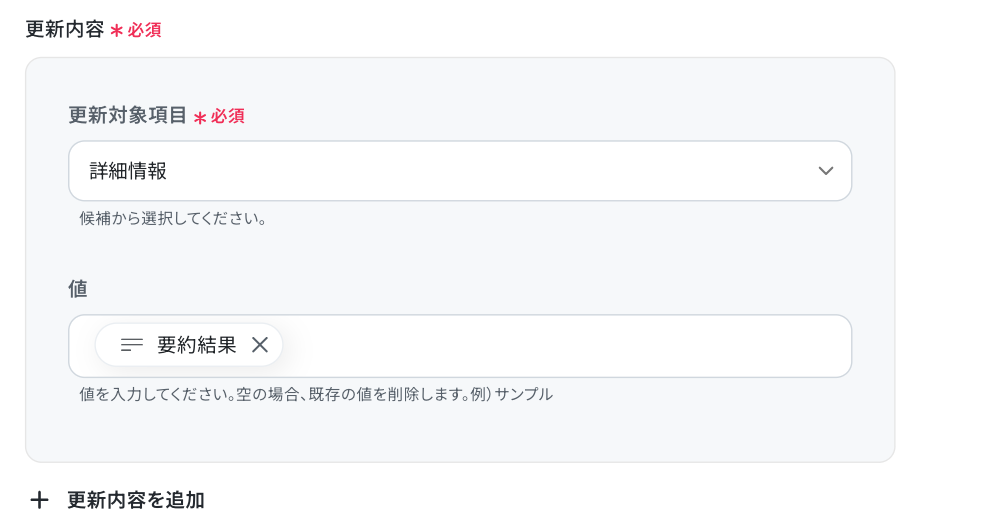Viewport: 996px width, 526px height.
Task: Click the lines icon inside the 要約結果 chip
Action: click(x=131, y=345)
